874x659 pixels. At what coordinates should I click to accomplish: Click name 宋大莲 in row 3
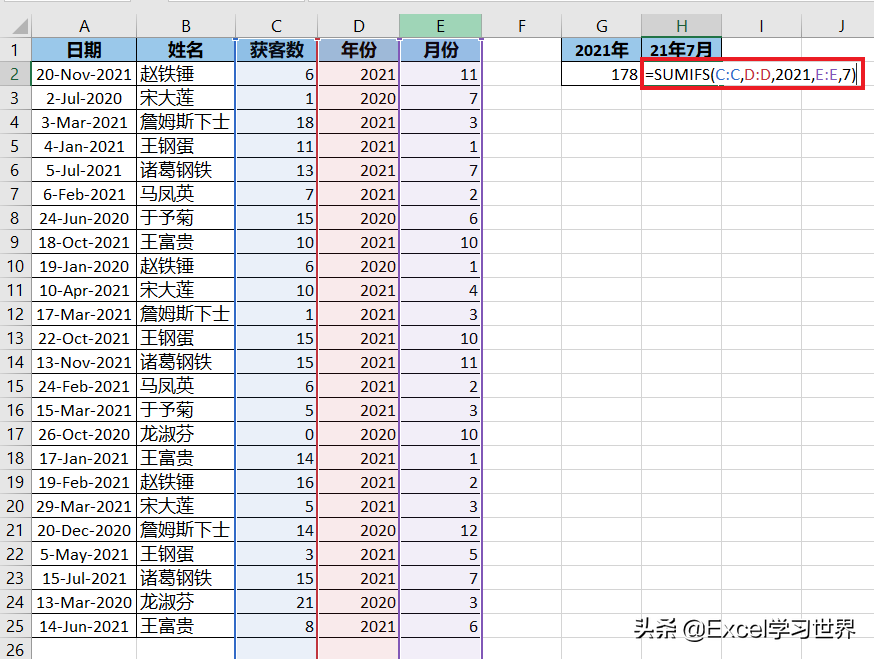(x=186, y=98)
